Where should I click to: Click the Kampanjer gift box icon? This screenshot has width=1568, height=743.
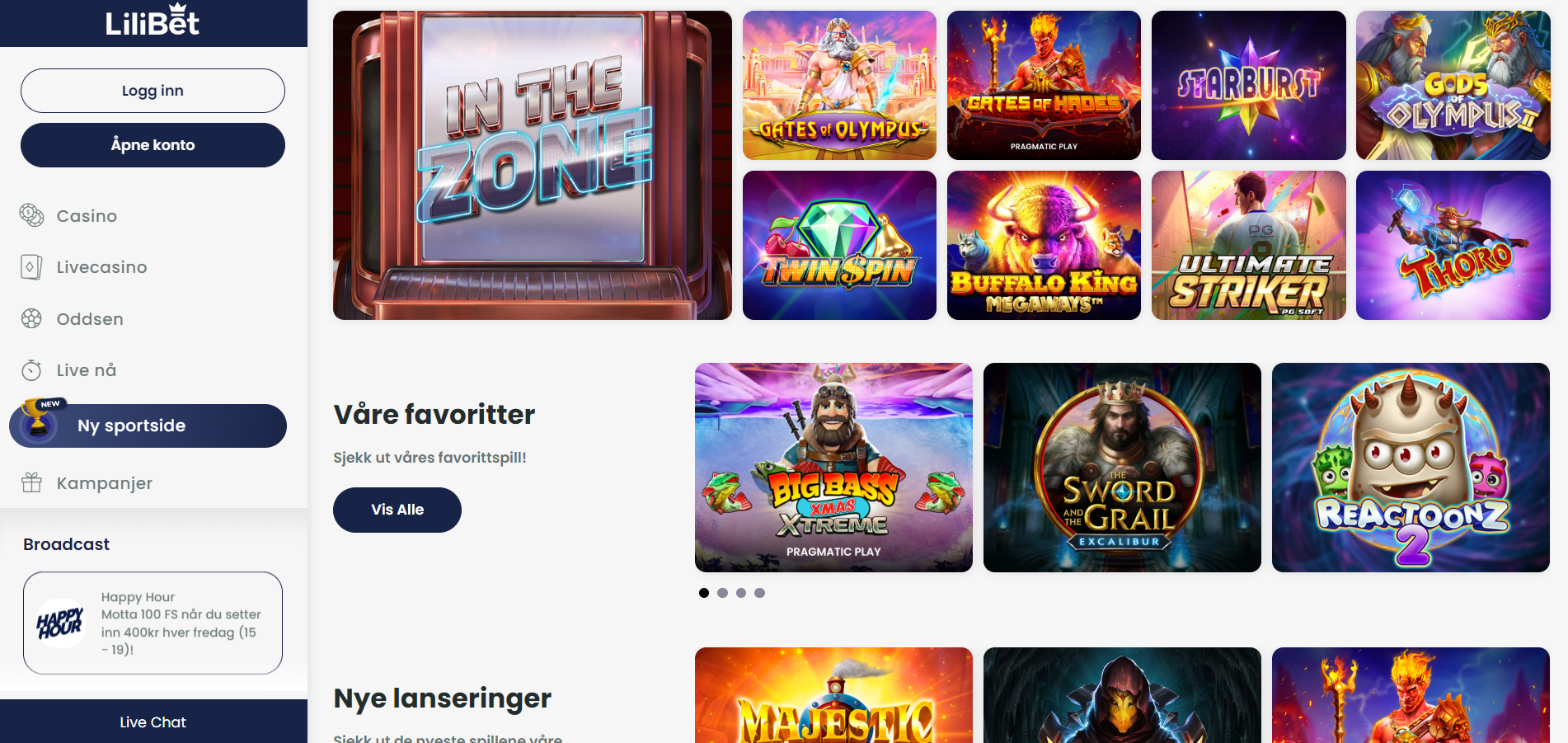point(31,482)
